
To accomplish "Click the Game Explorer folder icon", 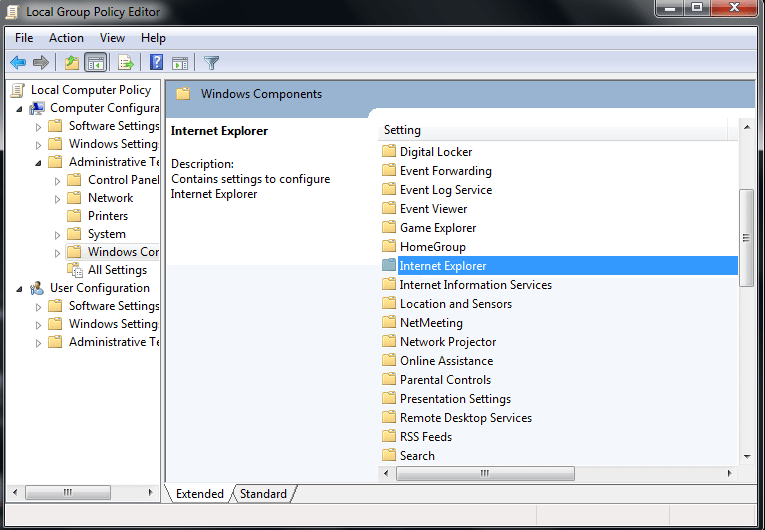I will (x=389, y=227).
